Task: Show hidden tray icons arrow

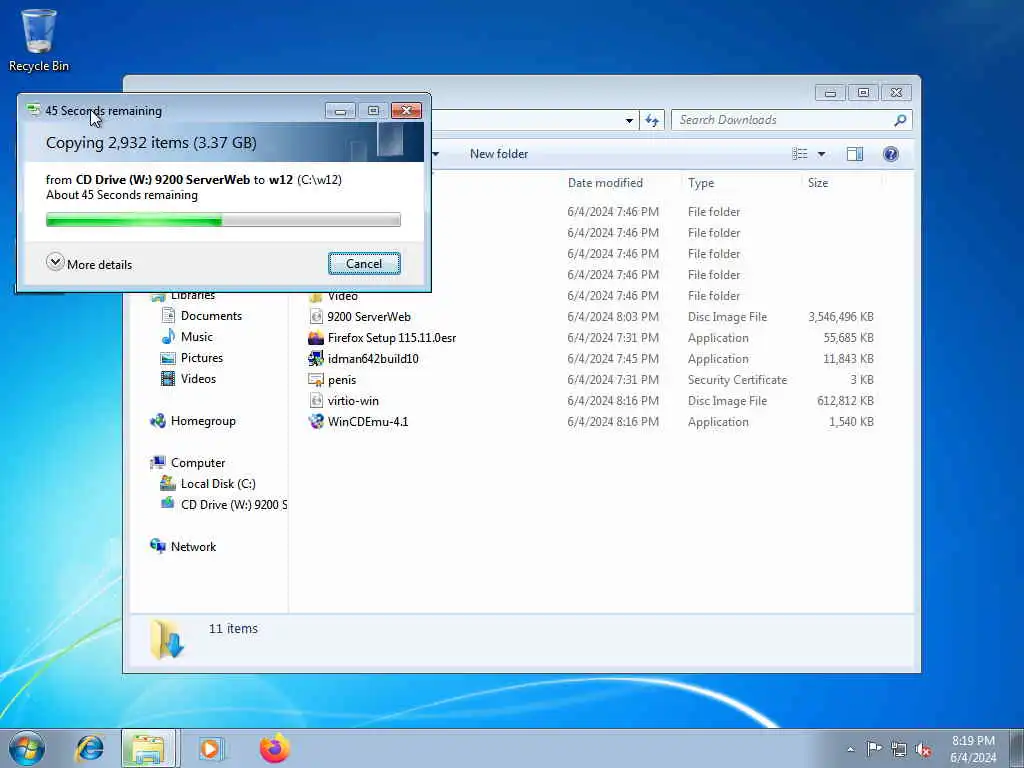Action: tap(850, 749)
